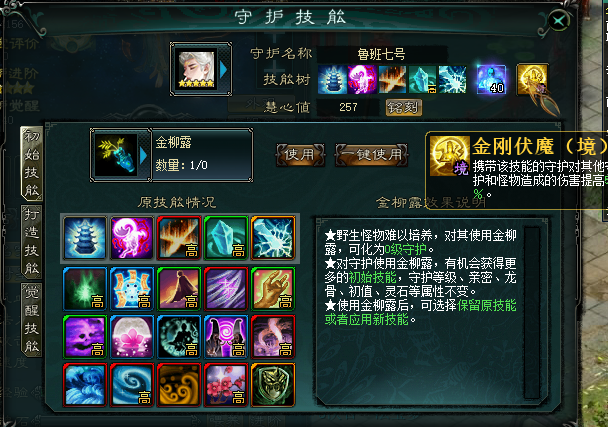
Task: Select the level 40 skill in skill tree
Action: pyautogui.click(x=491, y=80)
